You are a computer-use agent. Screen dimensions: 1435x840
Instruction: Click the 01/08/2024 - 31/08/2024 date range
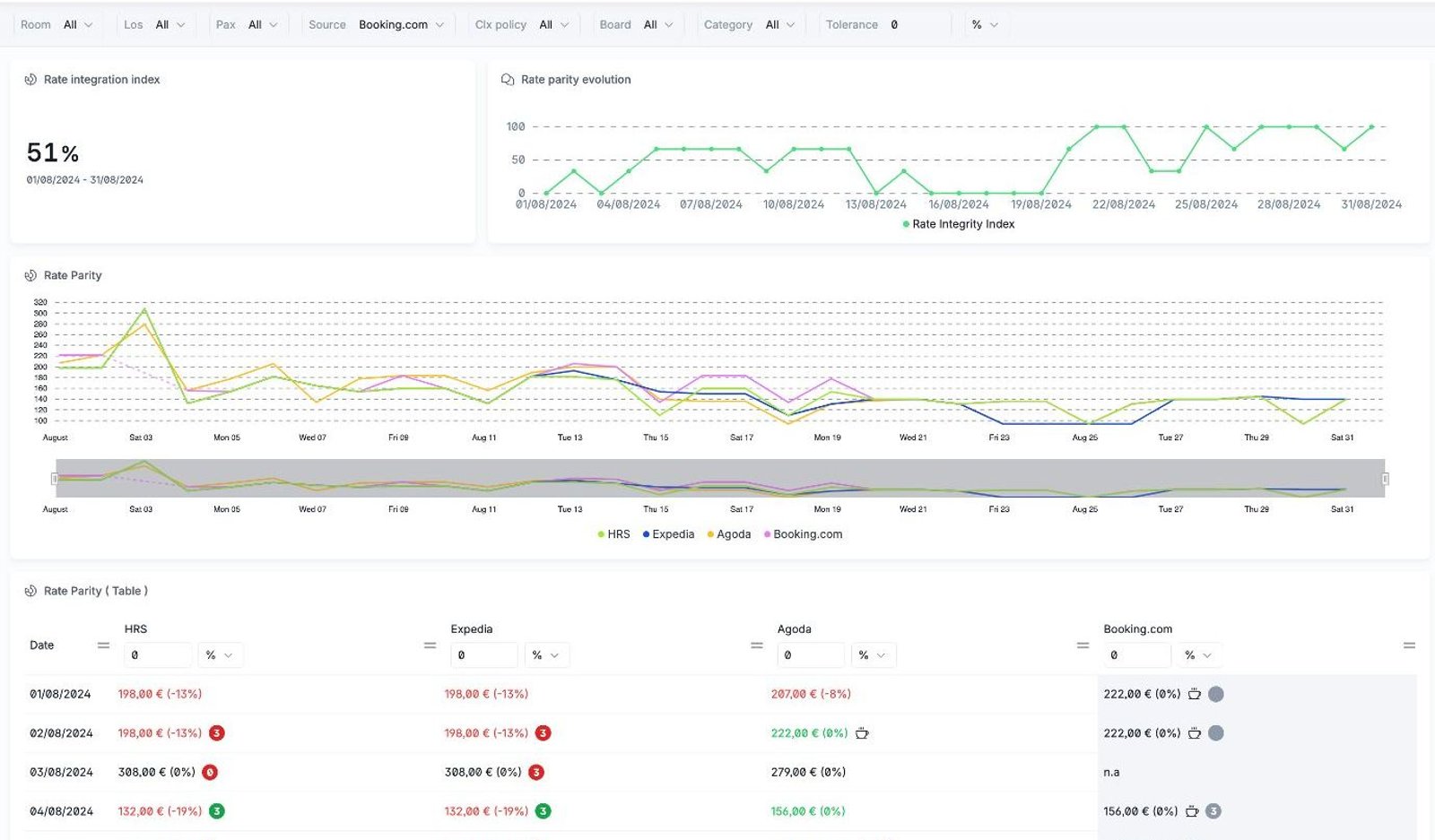pyautogui.click(x=85, y=180)
